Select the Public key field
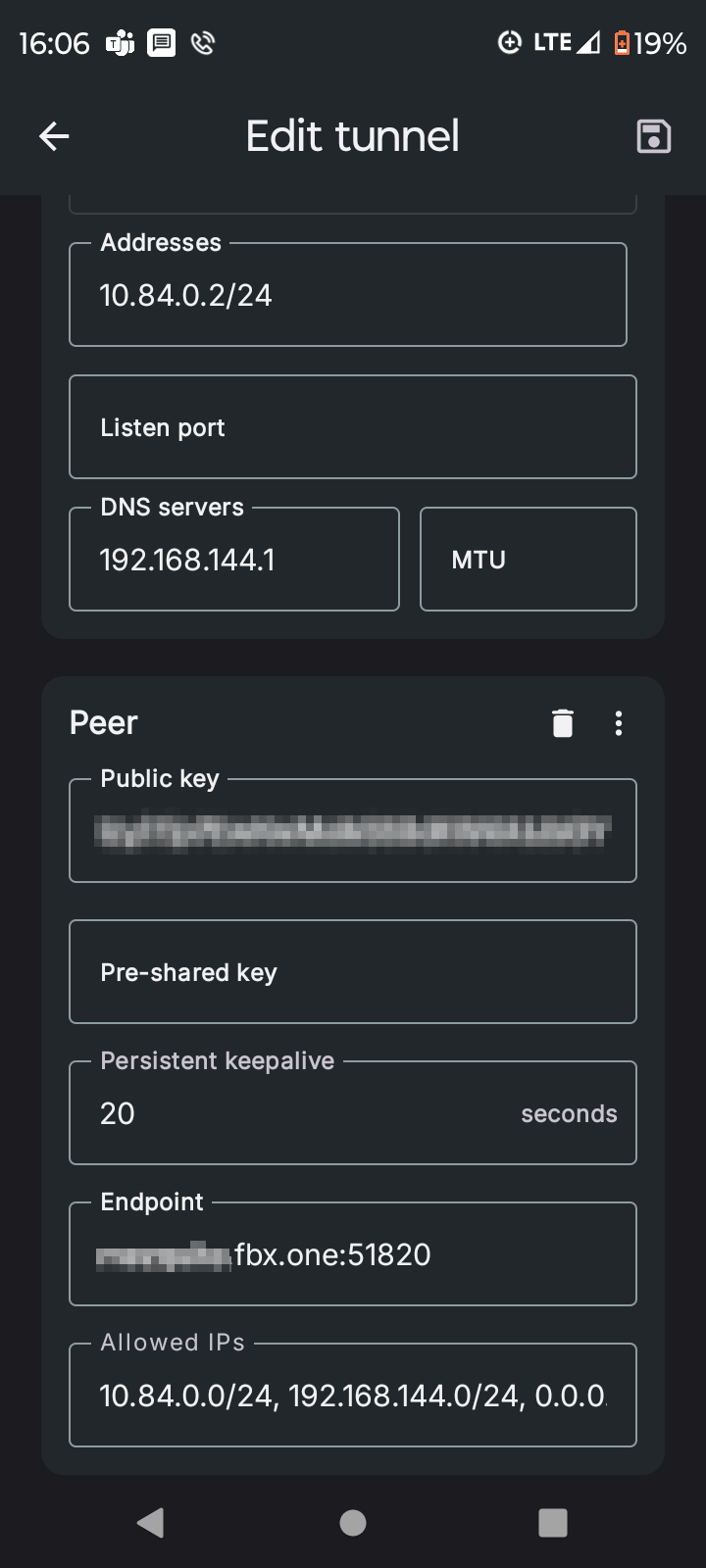 pos(353,830)
